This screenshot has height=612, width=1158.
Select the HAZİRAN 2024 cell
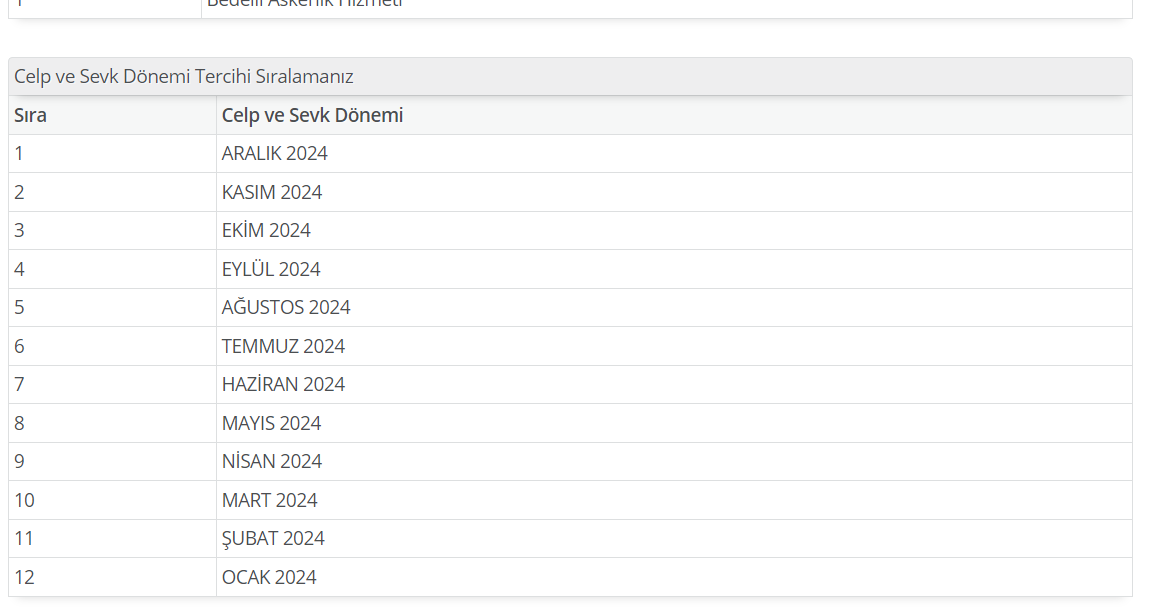(x=674, y=385)
